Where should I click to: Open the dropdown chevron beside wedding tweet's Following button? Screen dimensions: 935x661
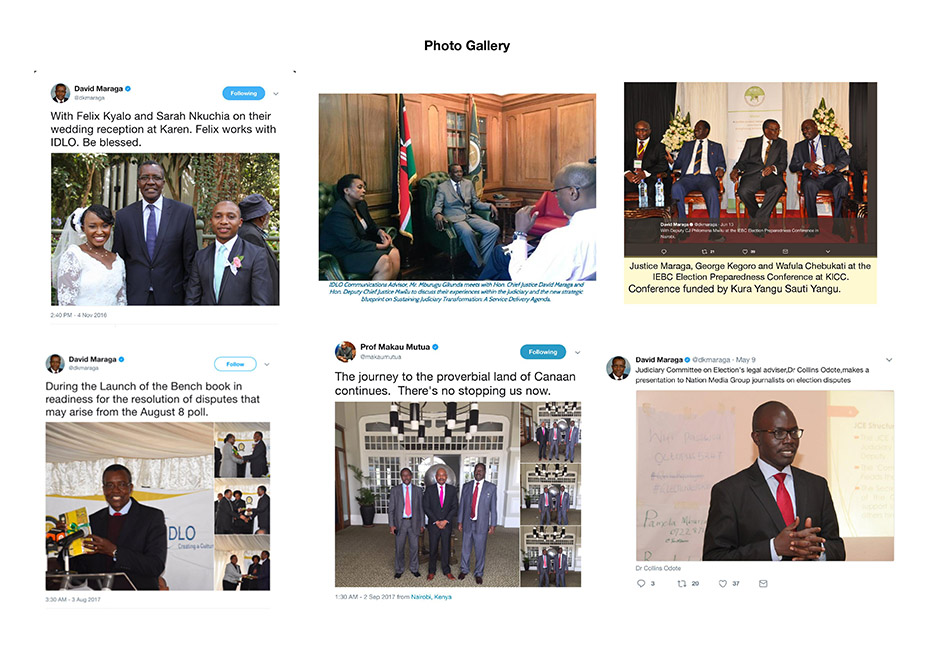click(x=275, y=94)
